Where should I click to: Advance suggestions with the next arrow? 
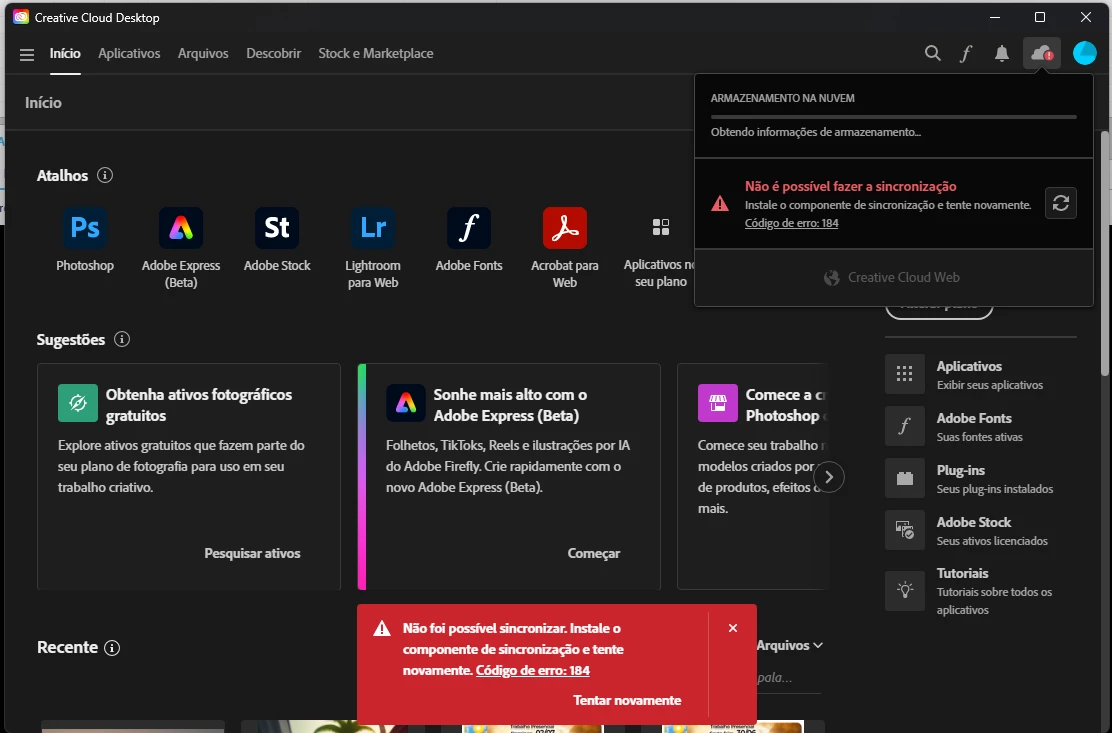click(x=828, y=477)
